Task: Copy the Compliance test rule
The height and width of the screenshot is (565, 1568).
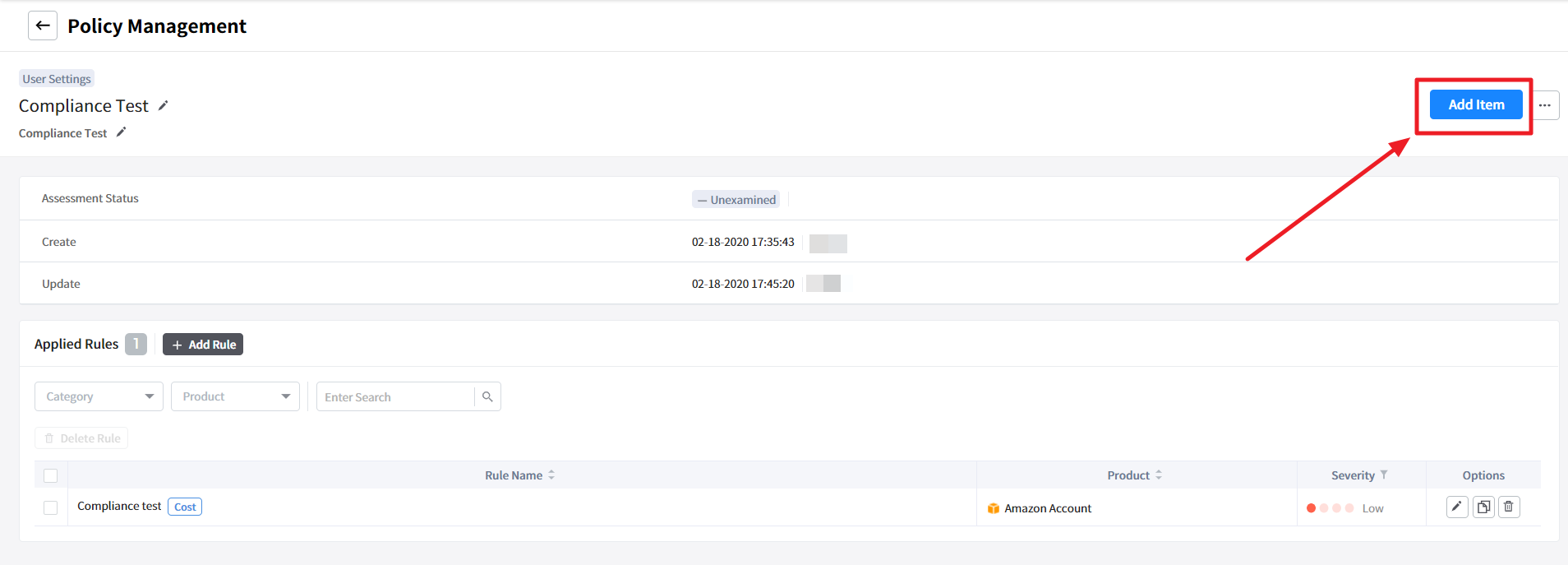Action: pyautogui.click(x=1483, y=507)
